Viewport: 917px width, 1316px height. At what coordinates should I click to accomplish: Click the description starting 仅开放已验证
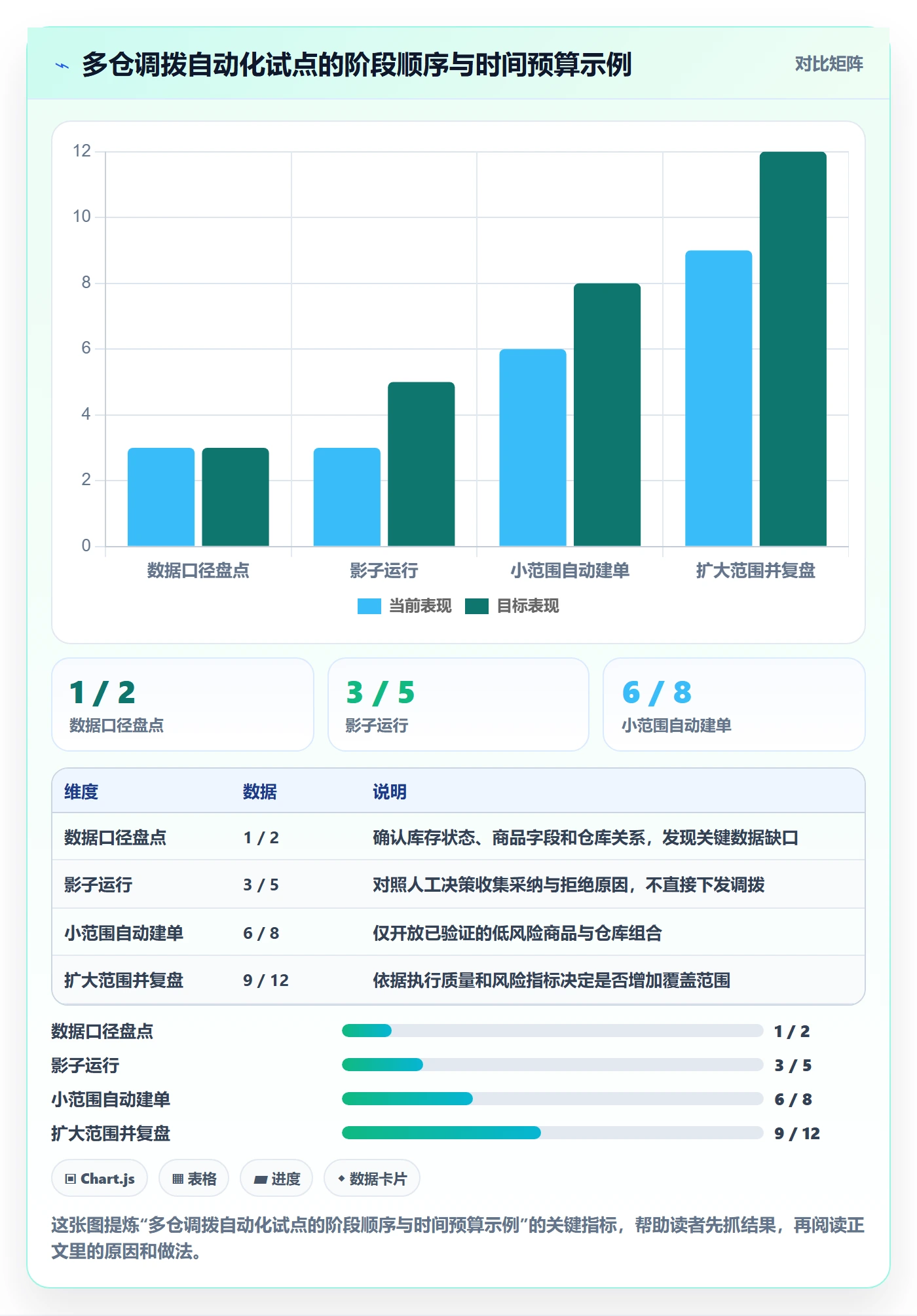point(517,933)
